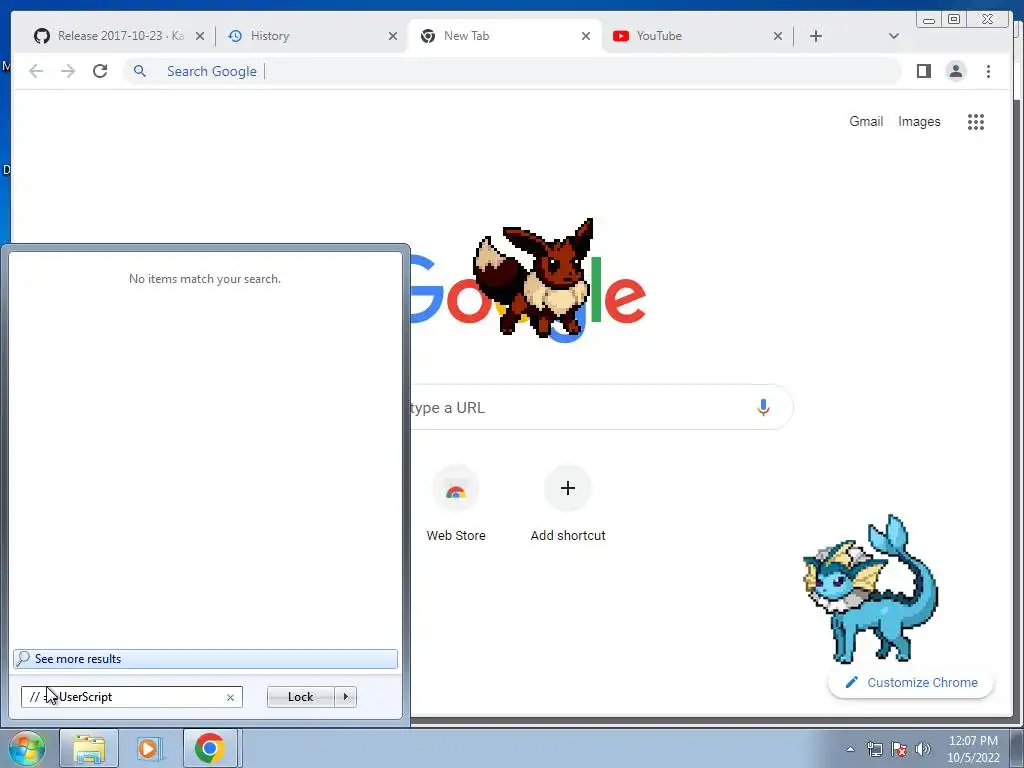Open the Chrome three-dot menu

[988, 71]
